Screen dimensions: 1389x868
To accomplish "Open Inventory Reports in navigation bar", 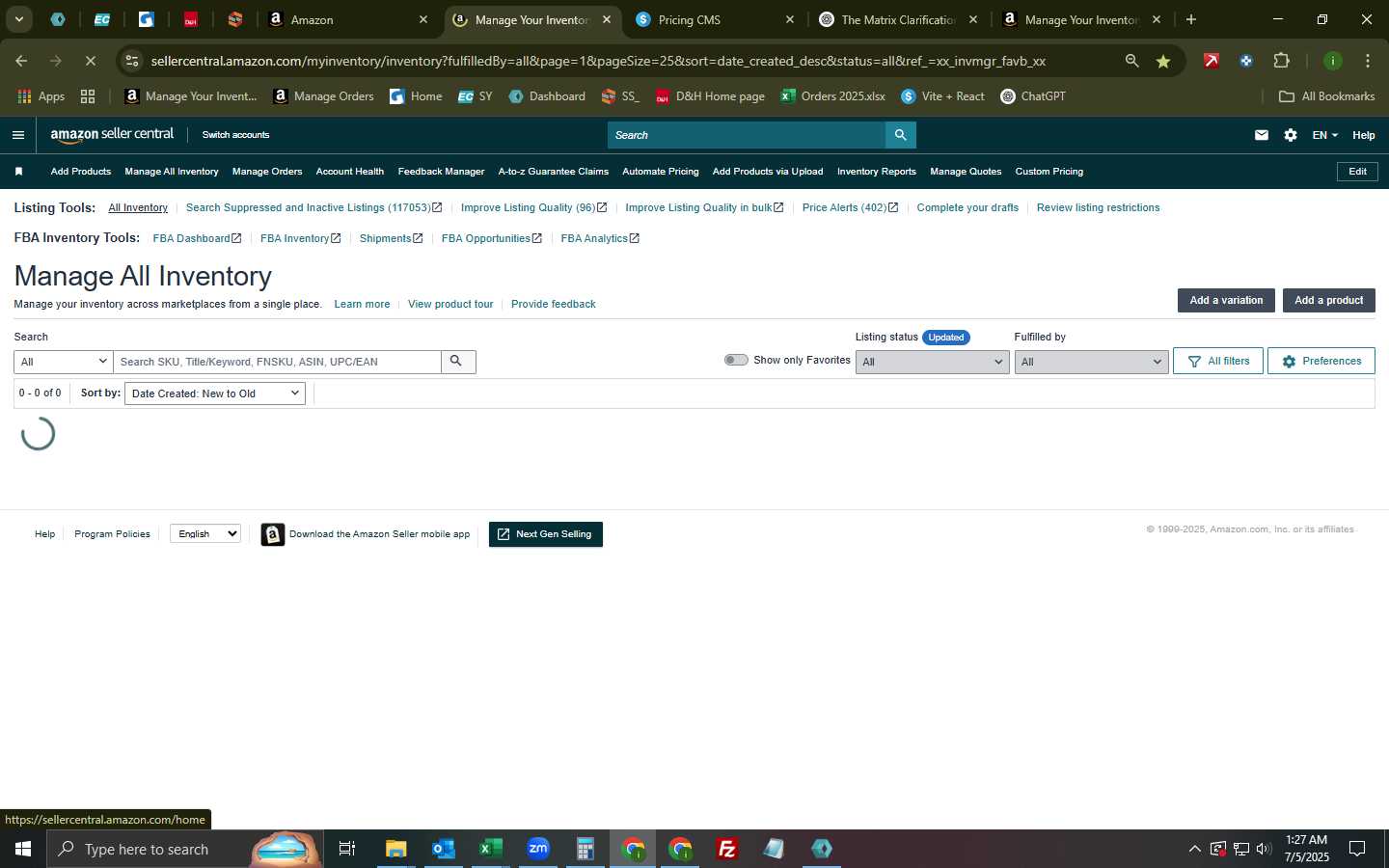I will 877,172.
